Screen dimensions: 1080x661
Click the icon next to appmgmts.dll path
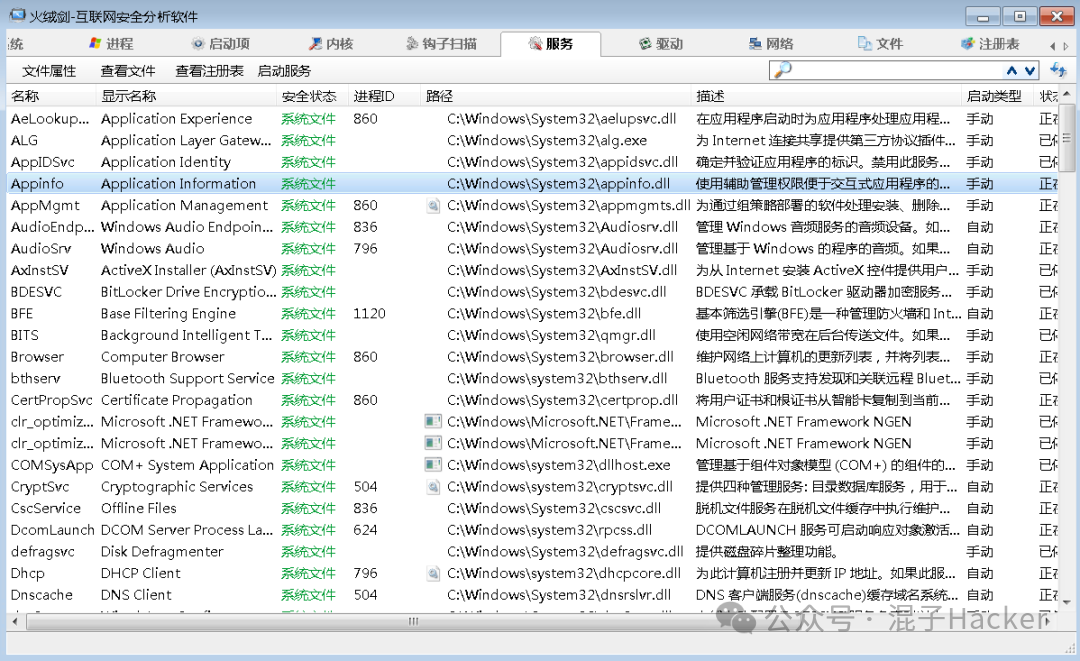(433, 205)
